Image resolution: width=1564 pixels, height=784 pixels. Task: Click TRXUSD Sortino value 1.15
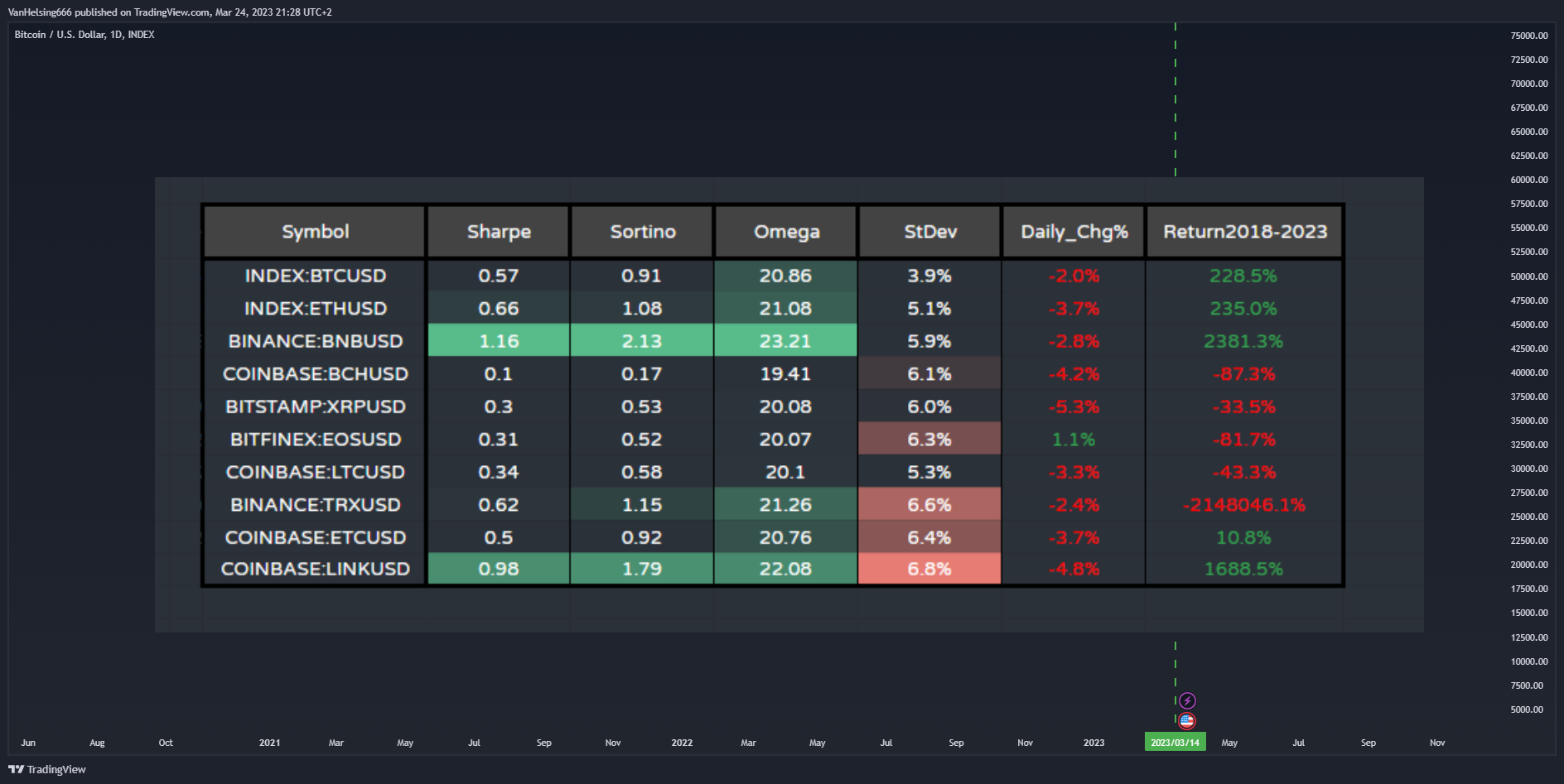click(642, 505)
